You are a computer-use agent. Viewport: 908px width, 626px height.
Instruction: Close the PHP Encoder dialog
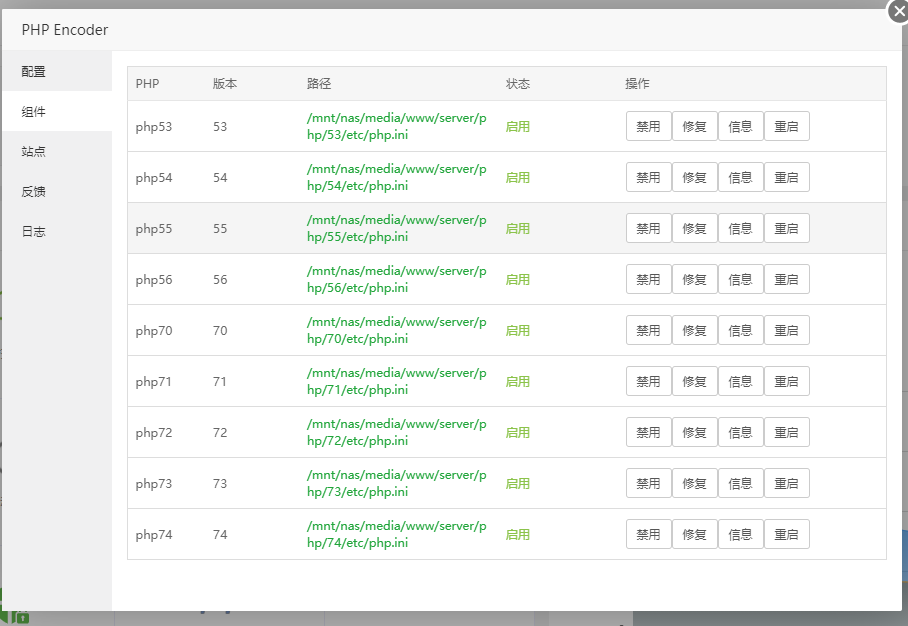(x=899, y=11)
